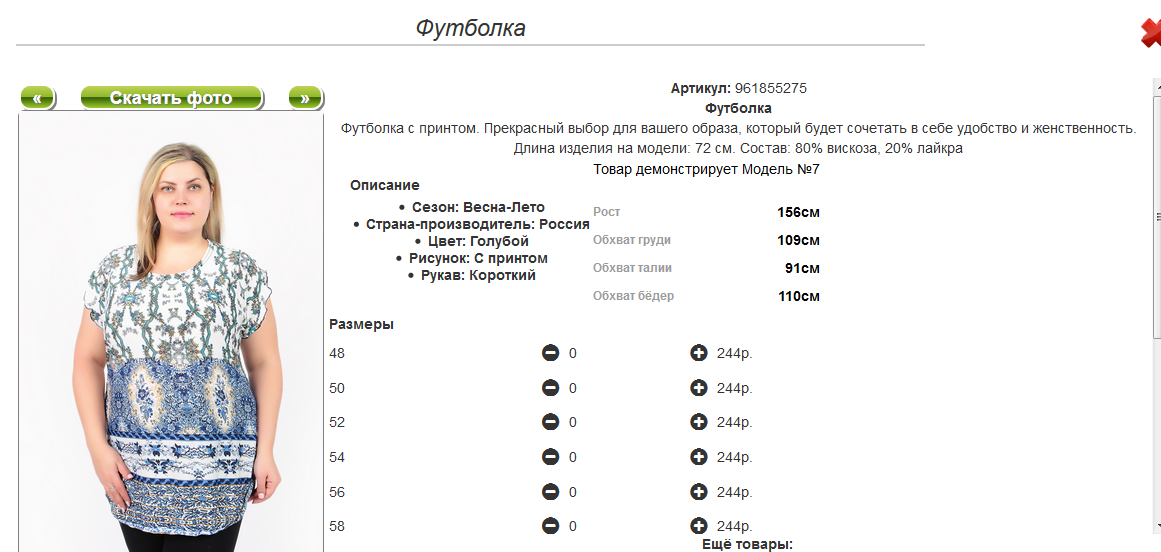The image size is (1161, 552).
Task: Go to next photo with » button
Action: (x=305, y=98)
